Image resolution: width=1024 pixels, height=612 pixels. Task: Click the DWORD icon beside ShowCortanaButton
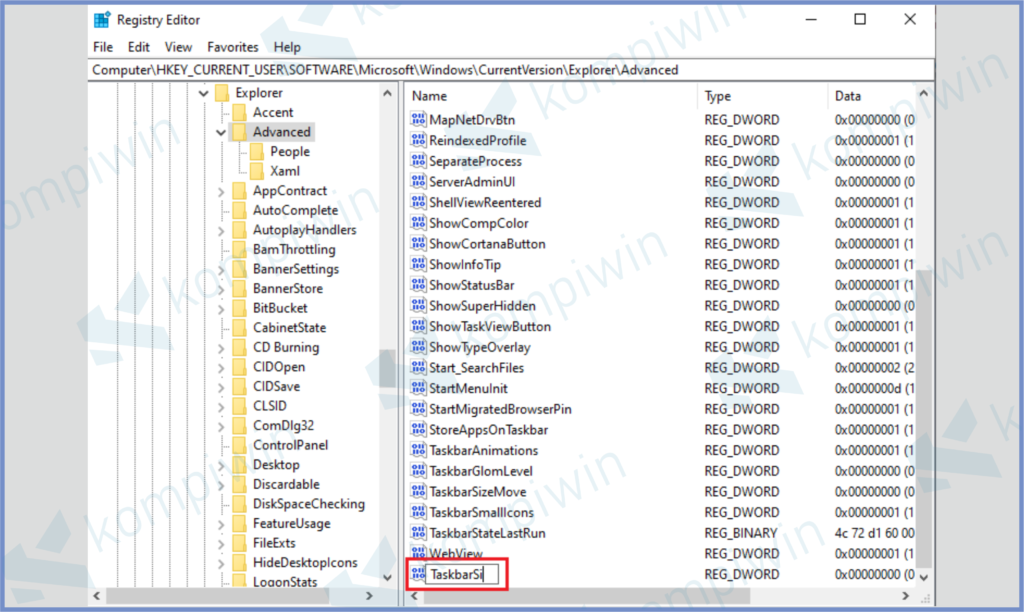click(x=418, y=244)
